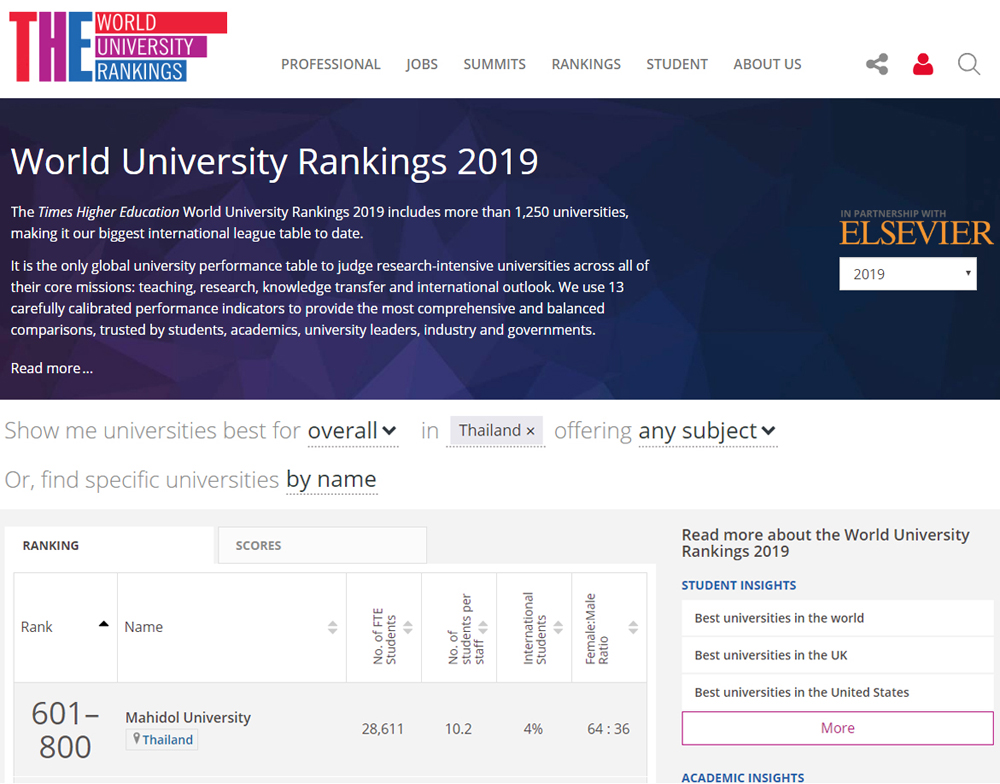1000x784 pixels.
Task: Expand the 'any subject' dropdown
Action: [707, 431]
